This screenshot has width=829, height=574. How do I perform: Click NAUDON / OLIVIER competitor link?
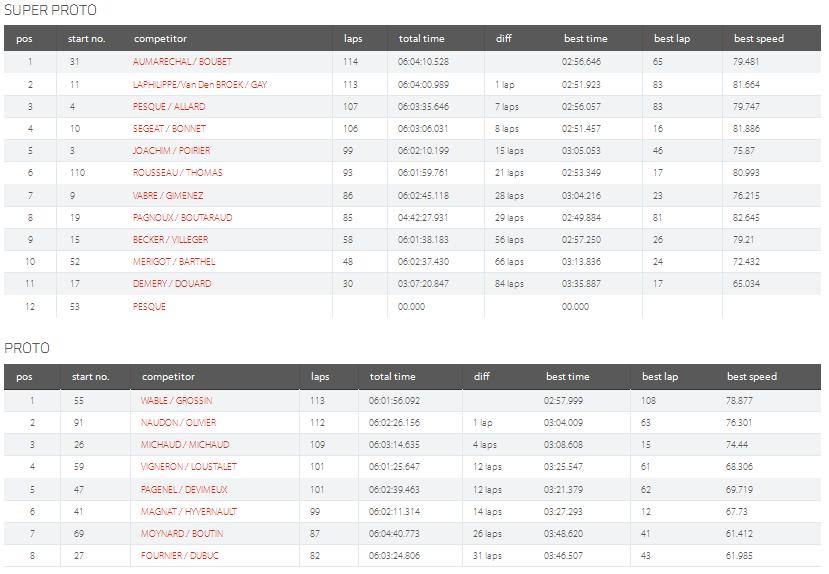coord(178,423)
